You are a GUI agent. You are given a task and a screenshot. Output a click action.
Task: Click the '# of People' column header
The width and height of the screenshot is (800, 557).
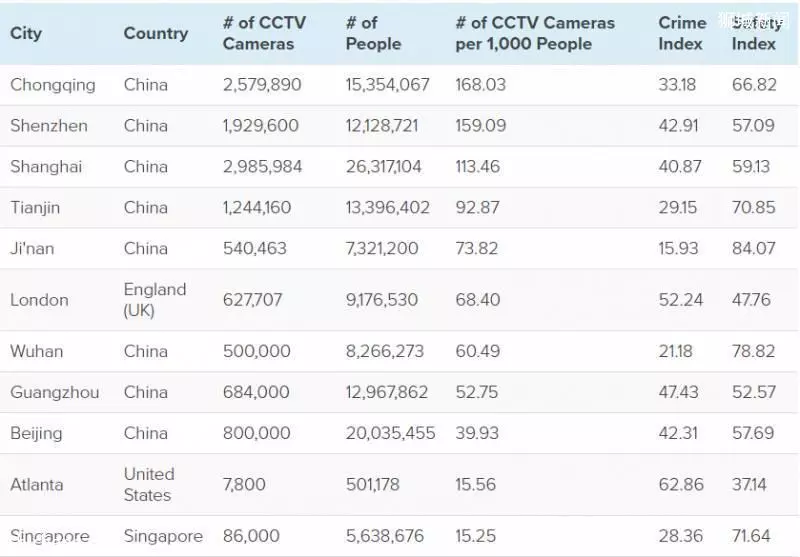(x=373, y=33)
